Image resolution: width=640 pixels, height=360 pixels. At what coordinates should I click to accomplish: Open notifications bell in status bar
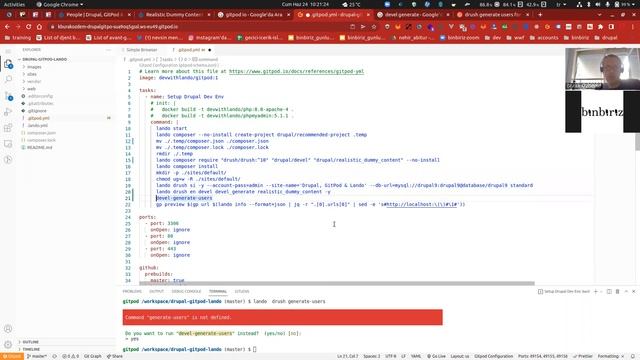633,356
